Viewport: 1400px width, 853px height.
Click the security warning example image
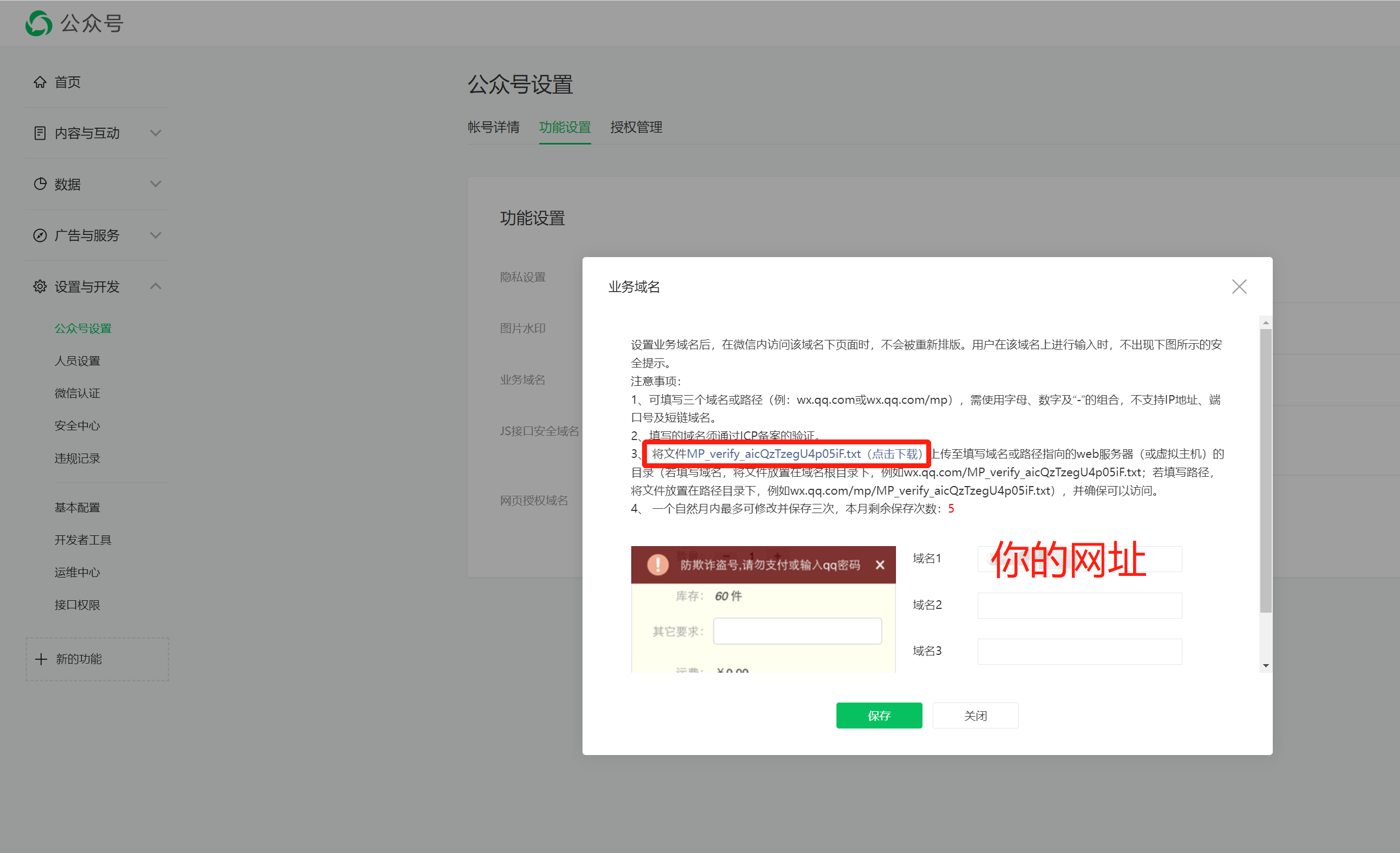[x=763, y=609]
